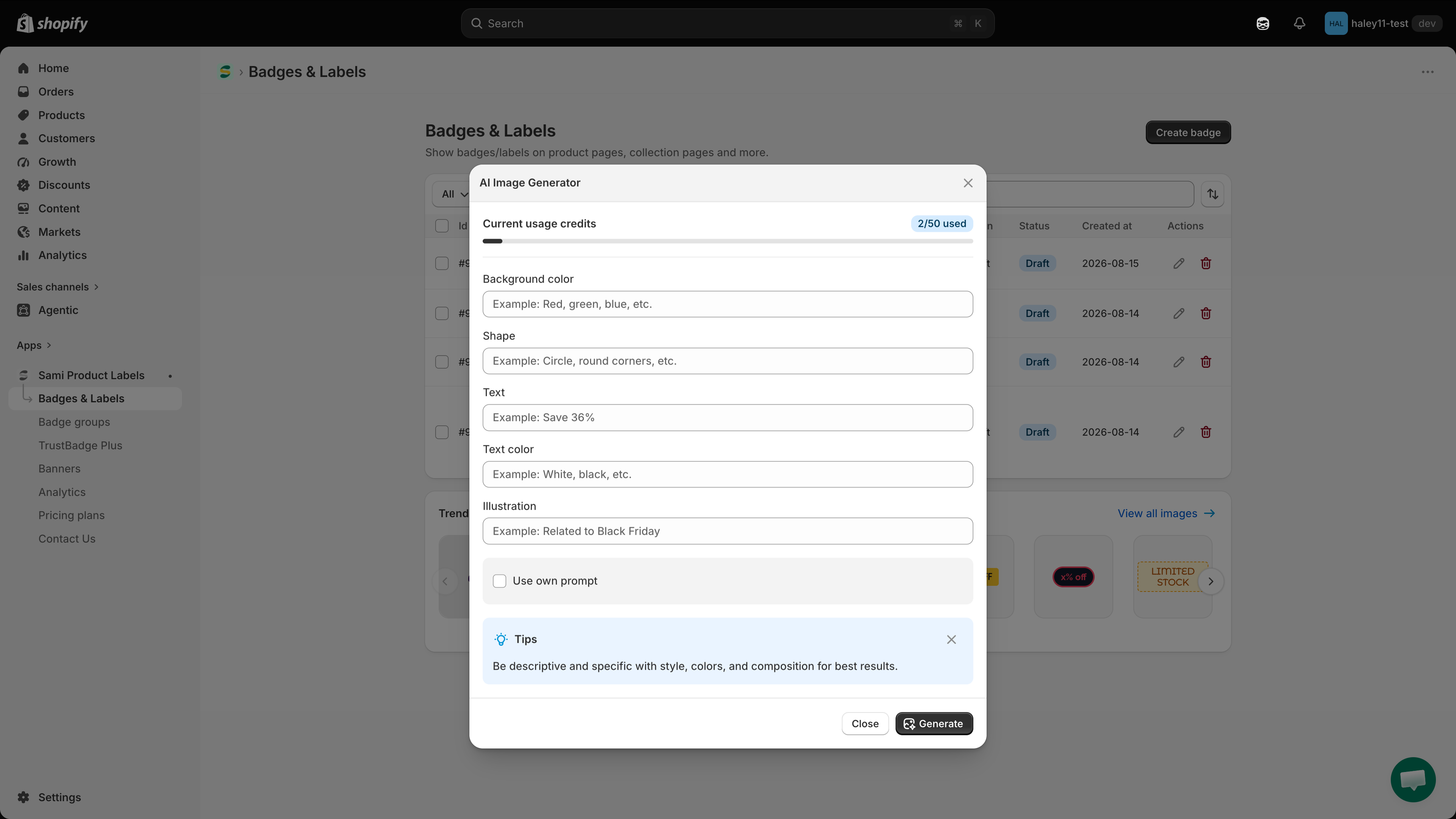Focus the Illustration input field
This screenshot has width=1456, height=819.
tap(728, 531)
